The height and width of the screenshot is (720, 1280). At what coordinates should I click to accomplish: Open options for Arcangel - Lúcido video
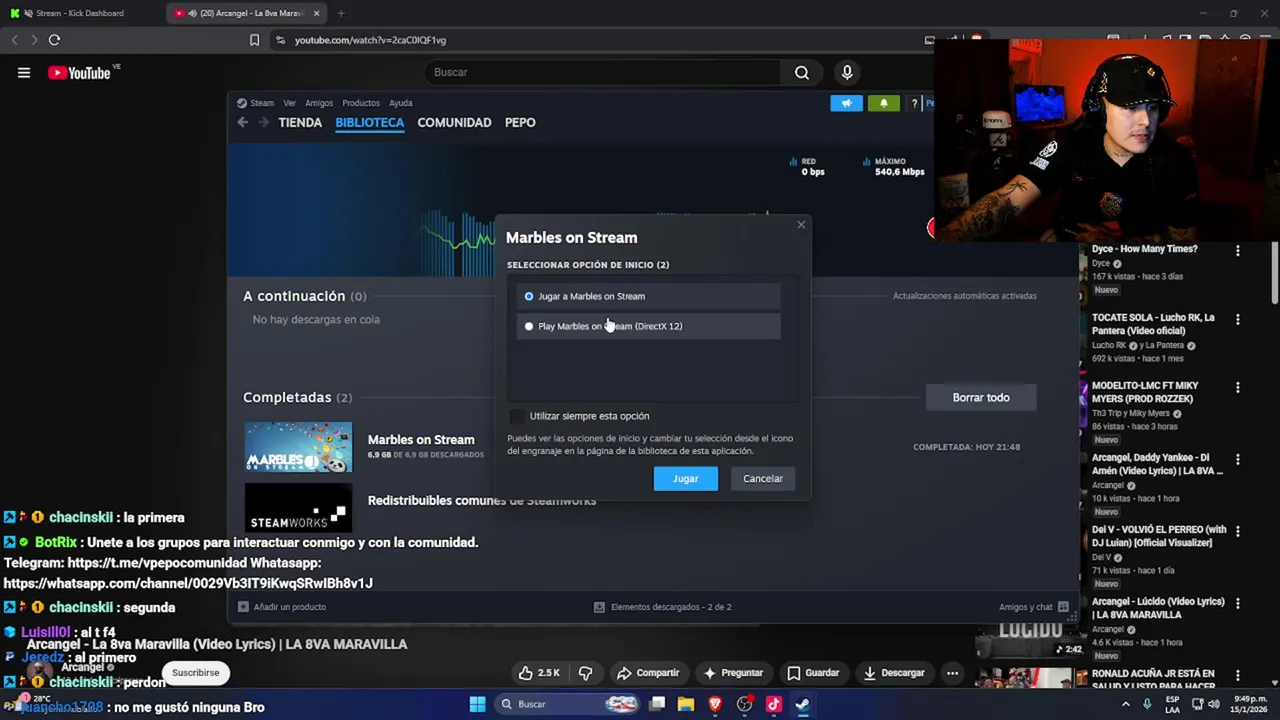(x=1238, y=604)
